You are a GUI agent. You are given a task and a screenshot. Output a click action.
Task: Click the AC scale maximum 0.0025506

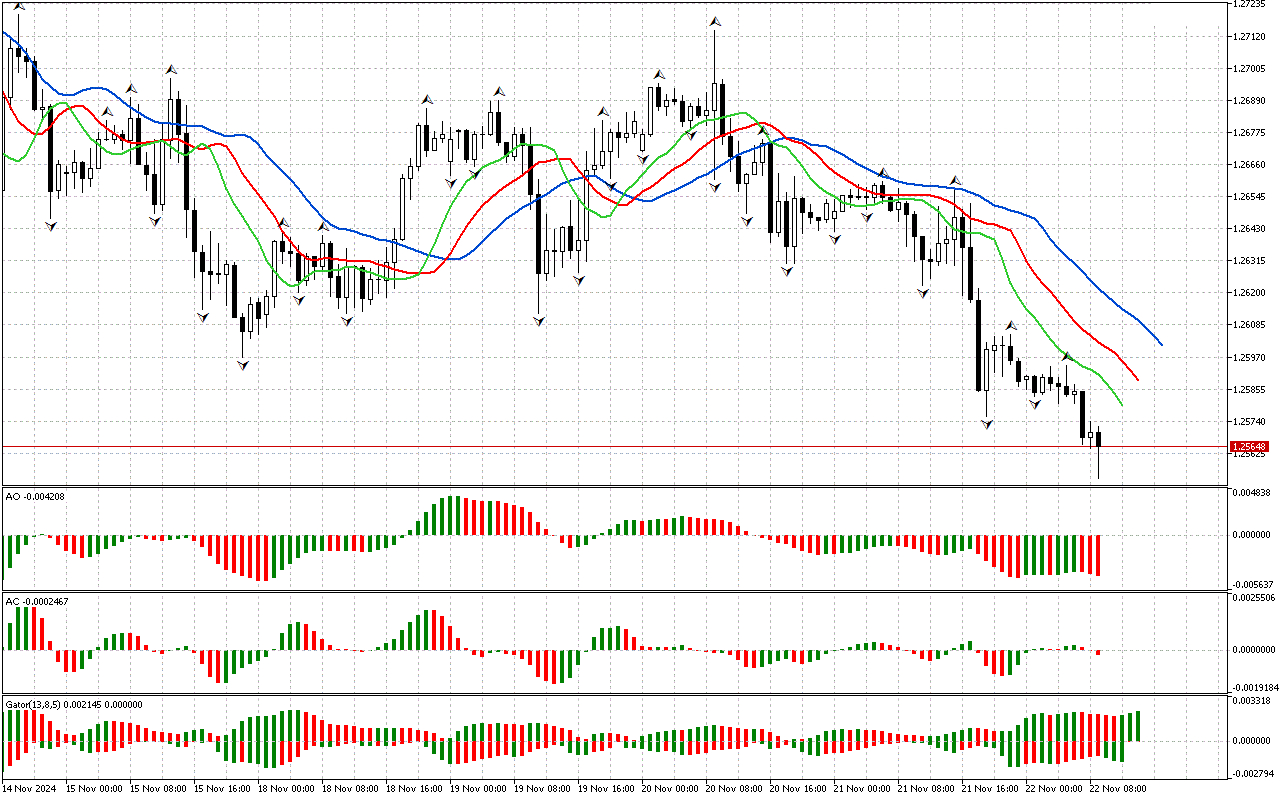coord(1253,597)
